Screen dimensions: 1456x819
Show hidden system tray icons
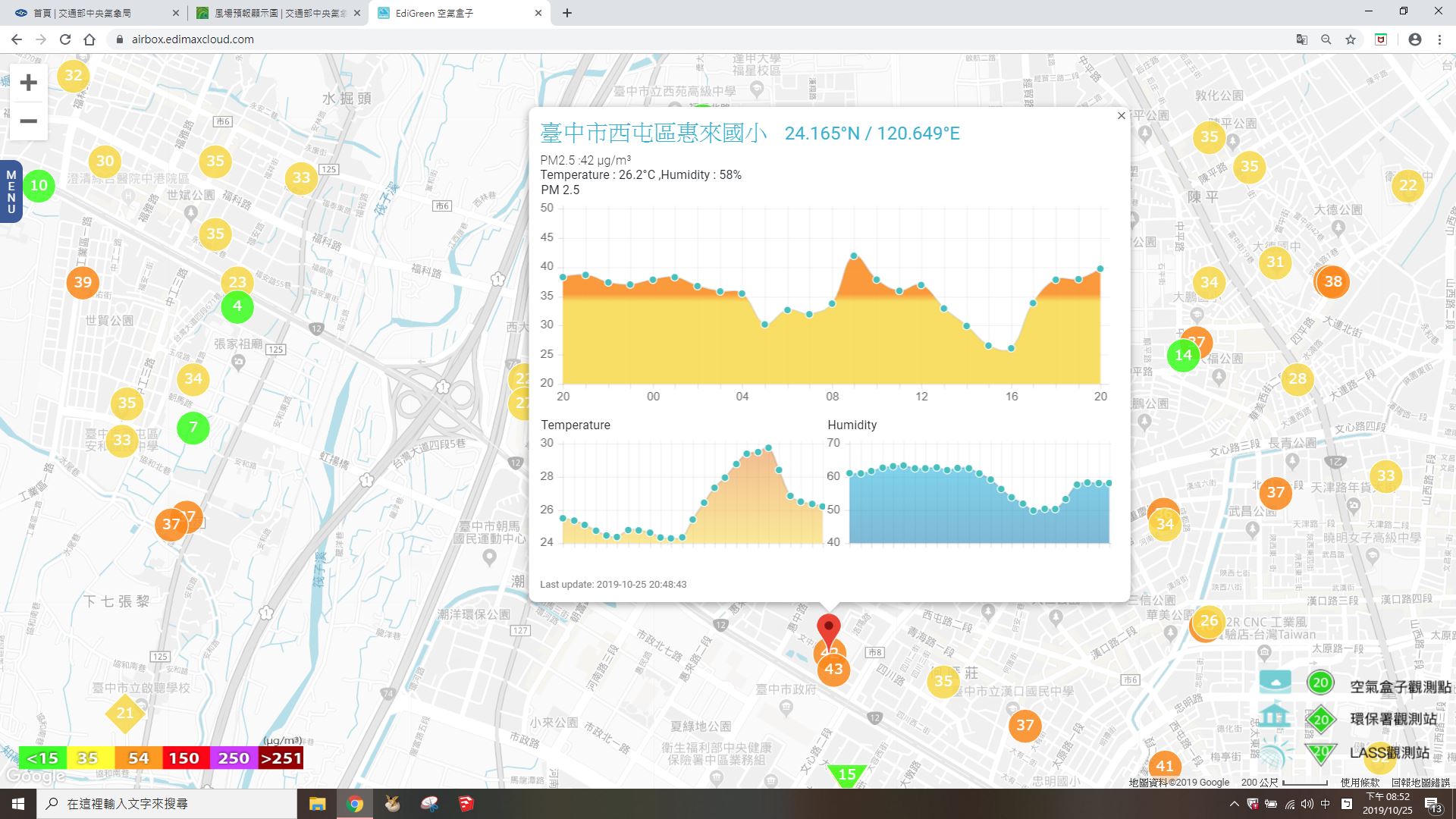1234,804
